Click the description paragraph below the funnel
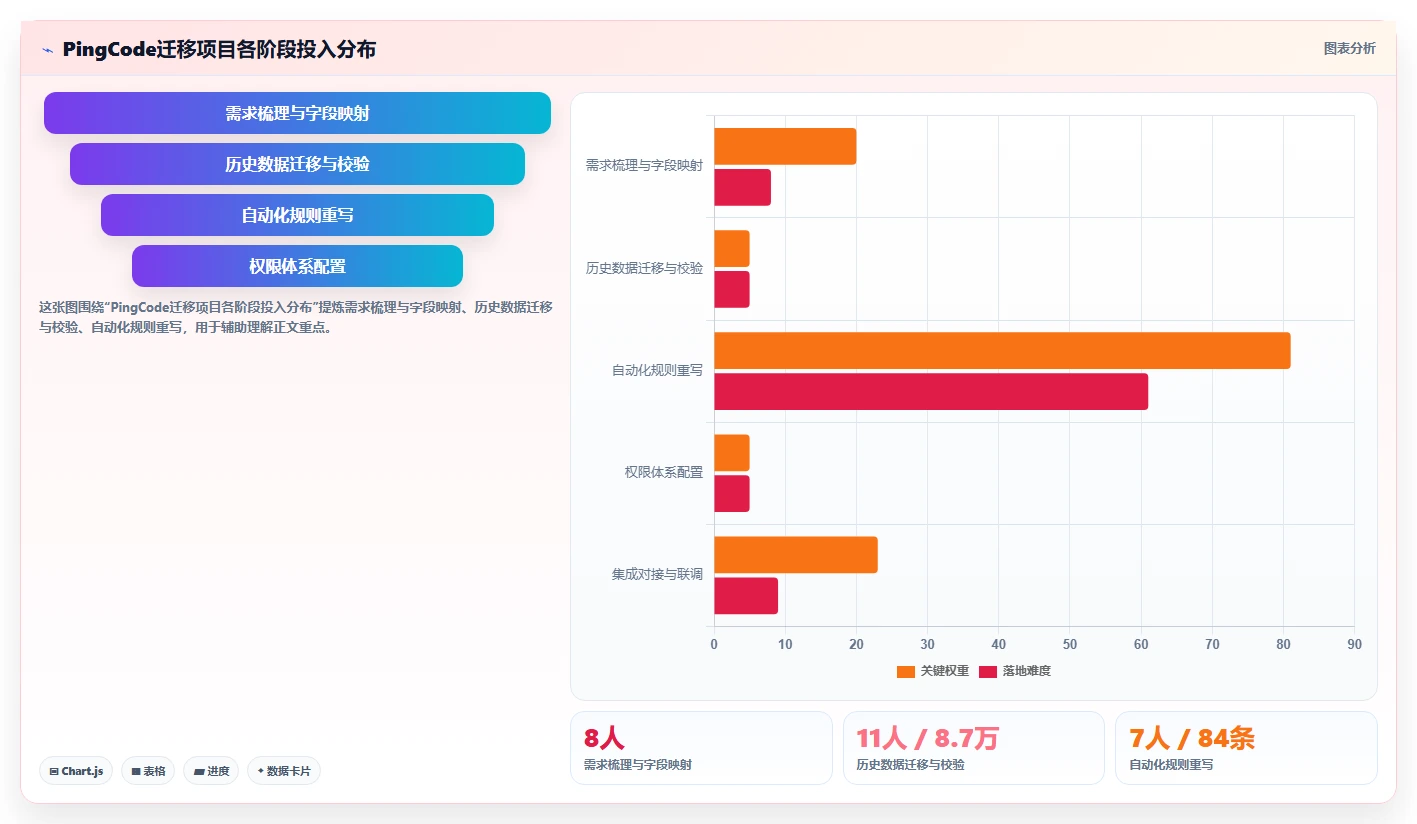The image size is (1417, 824). click(296, 317)
